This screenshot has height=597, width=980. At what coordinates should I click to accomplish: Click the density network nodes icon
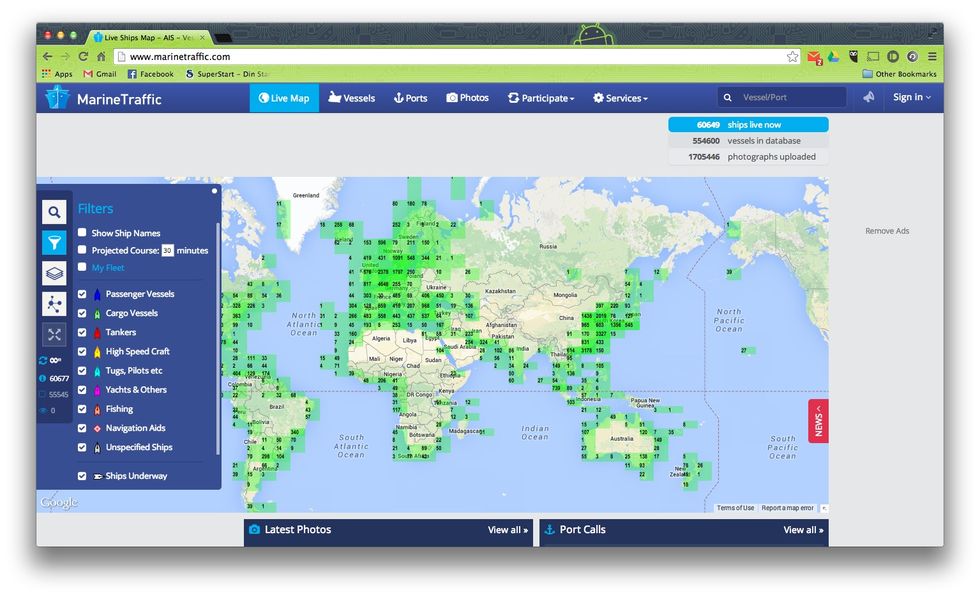point(54,304)
